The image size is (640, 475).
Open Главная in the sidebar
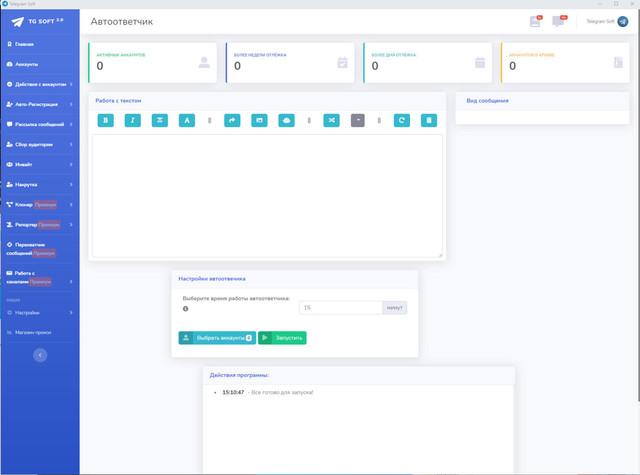40,44
